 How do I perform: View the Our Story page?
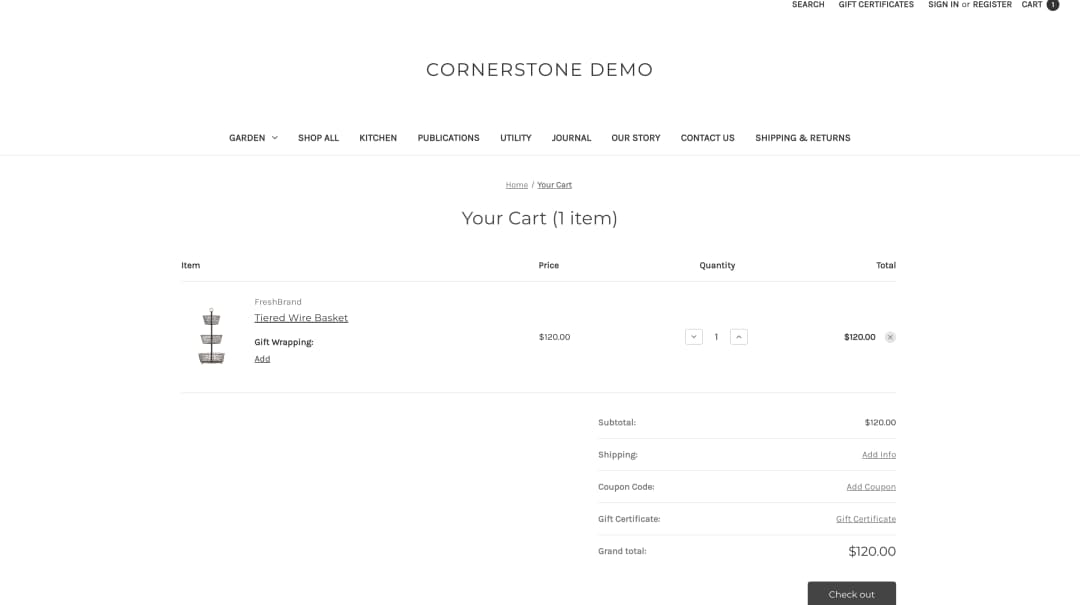pyautogui.click(x=636, y=138)
